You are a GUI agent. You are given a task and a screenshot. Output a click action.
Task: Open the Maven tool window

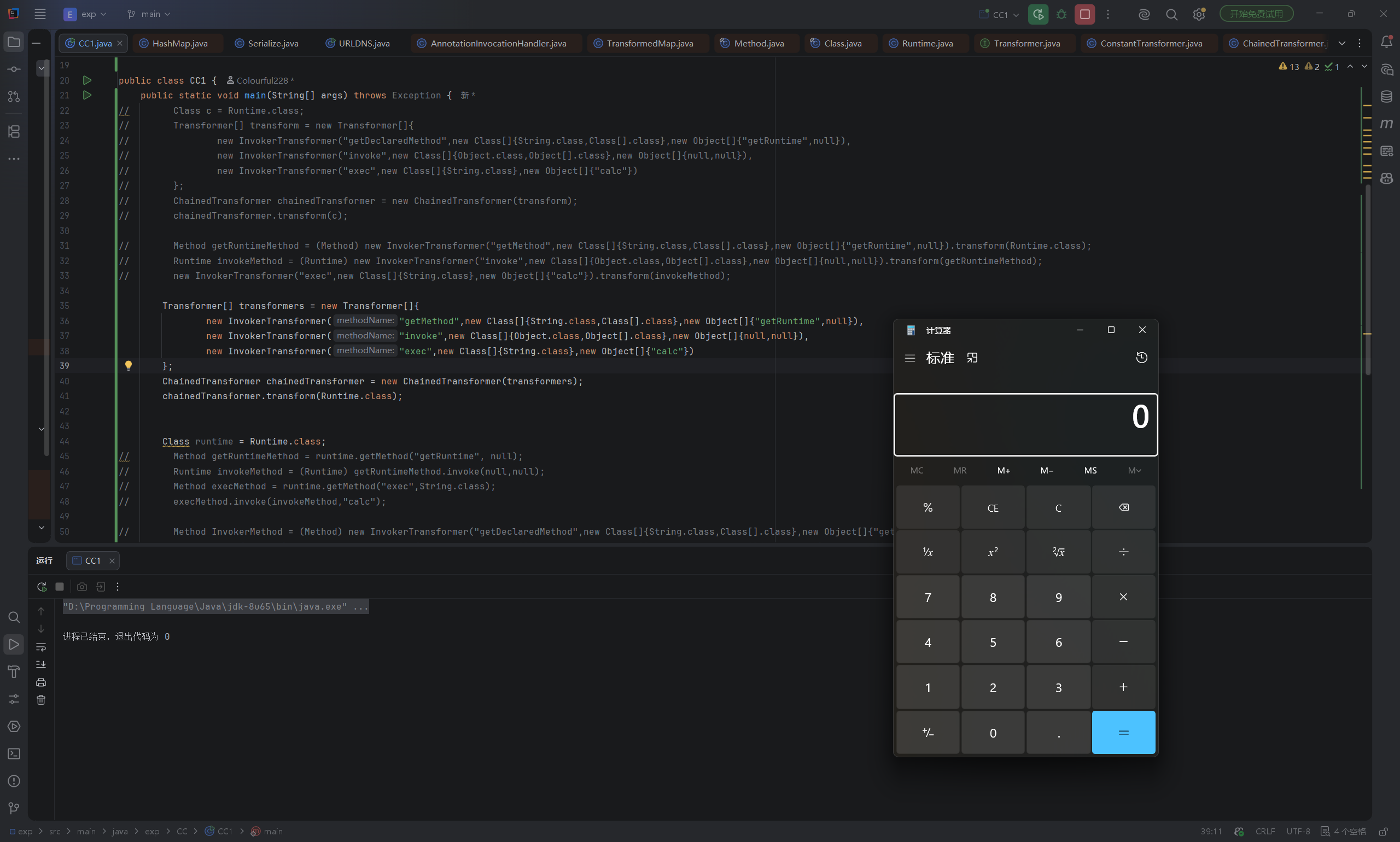point(1386,124)
